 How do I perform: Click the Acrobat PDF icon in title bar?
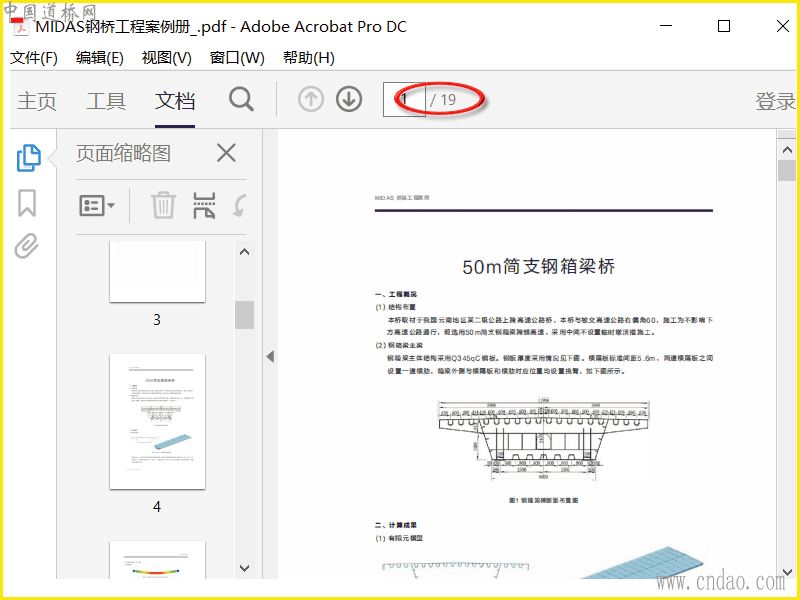20,26
